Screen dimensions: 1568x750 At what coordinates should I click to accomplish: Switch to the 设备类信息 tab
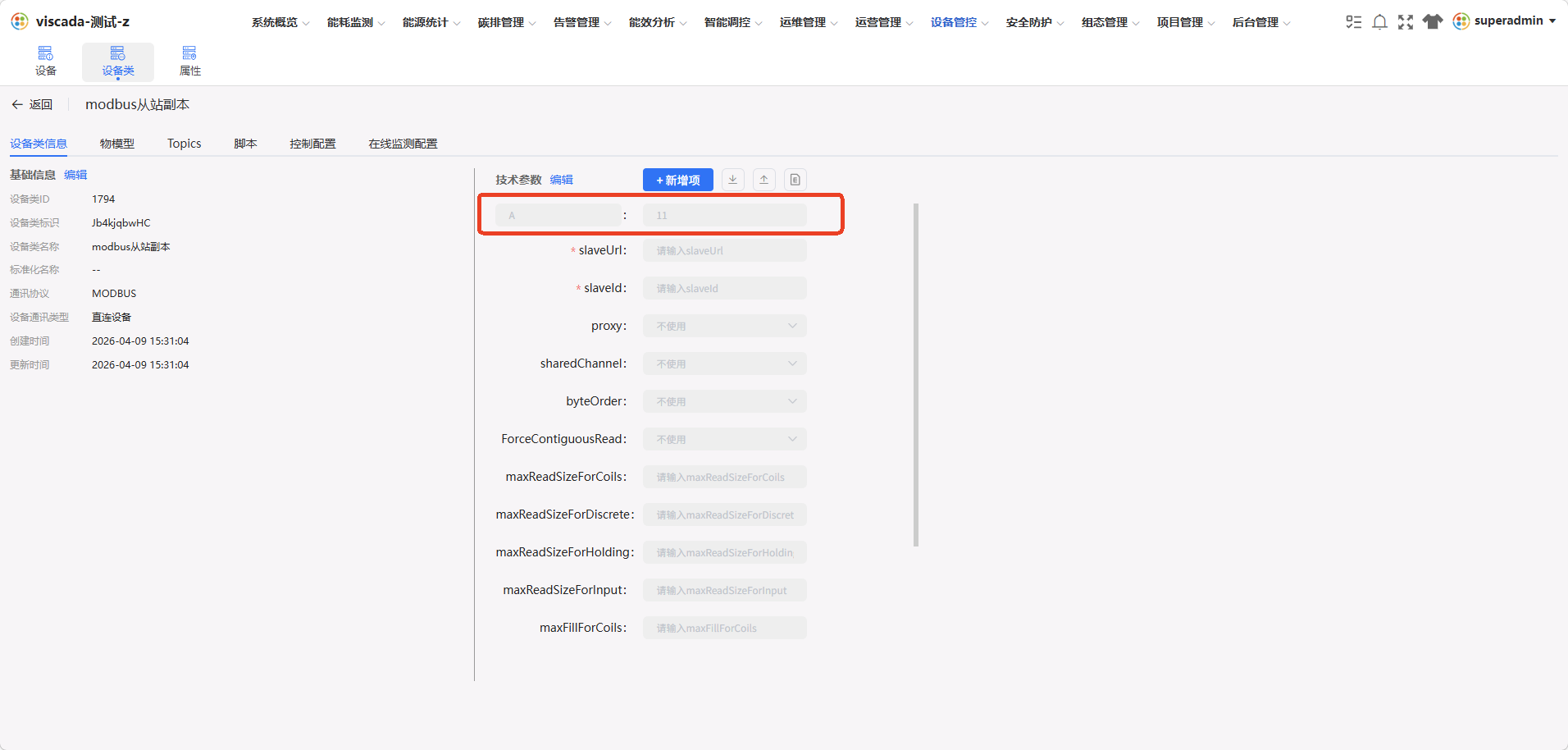(x=39, y=144)
